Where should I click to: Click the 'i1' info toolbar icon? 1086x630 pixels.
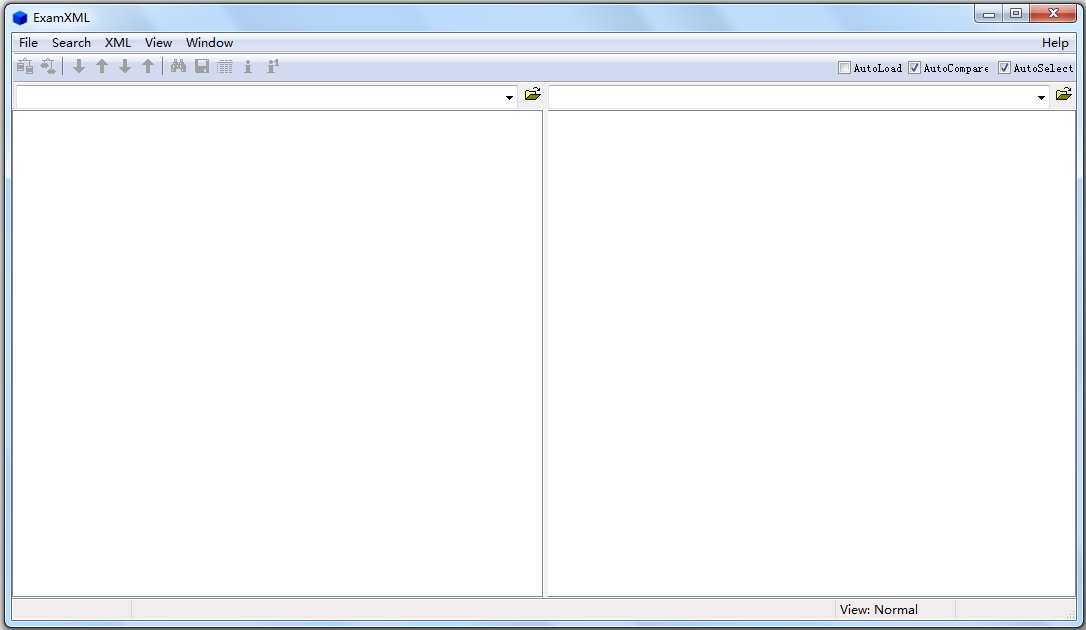[273, 66]
